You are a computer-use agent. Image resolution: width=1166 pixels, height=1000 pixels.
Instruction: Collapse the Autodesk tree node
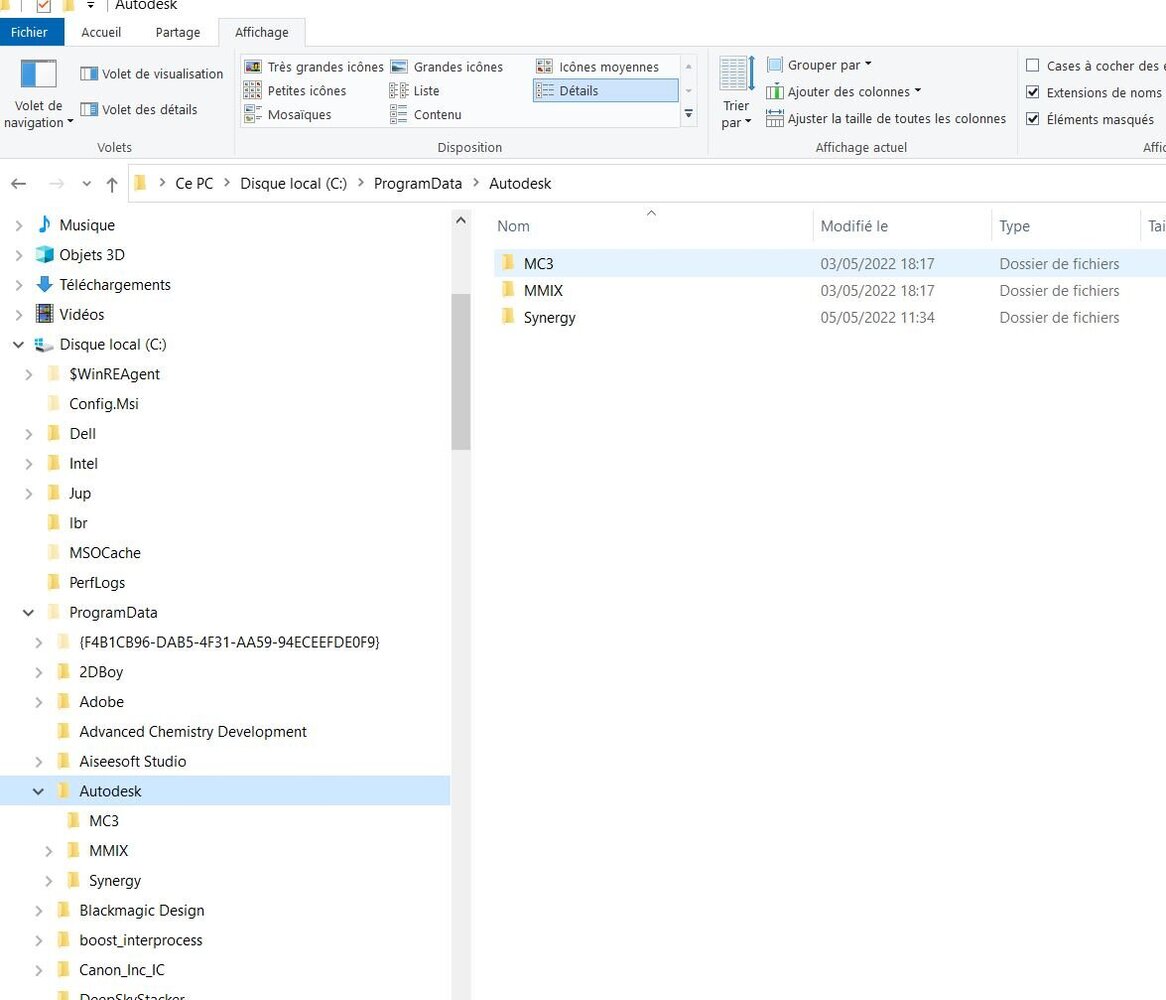click(38, 791)
